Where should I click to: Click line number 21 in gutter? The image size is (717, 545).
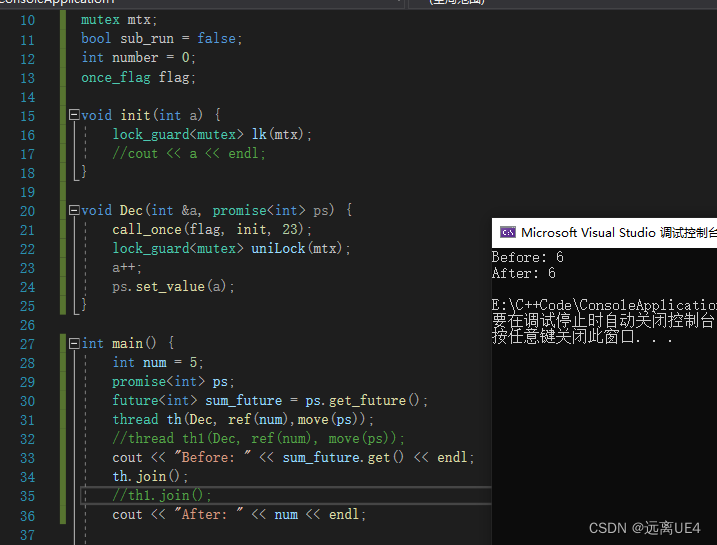[27, 230]
